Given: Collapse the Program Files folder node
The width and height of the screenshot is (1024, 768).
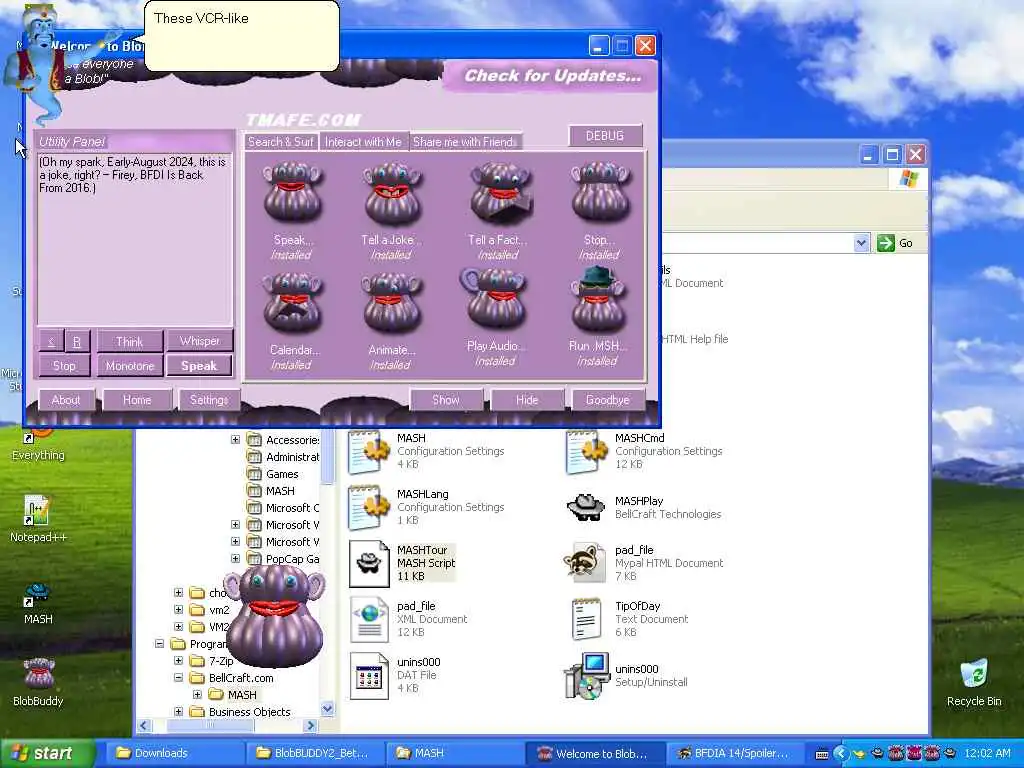Looking at the screenshot, I should click(x=159, y=643).
